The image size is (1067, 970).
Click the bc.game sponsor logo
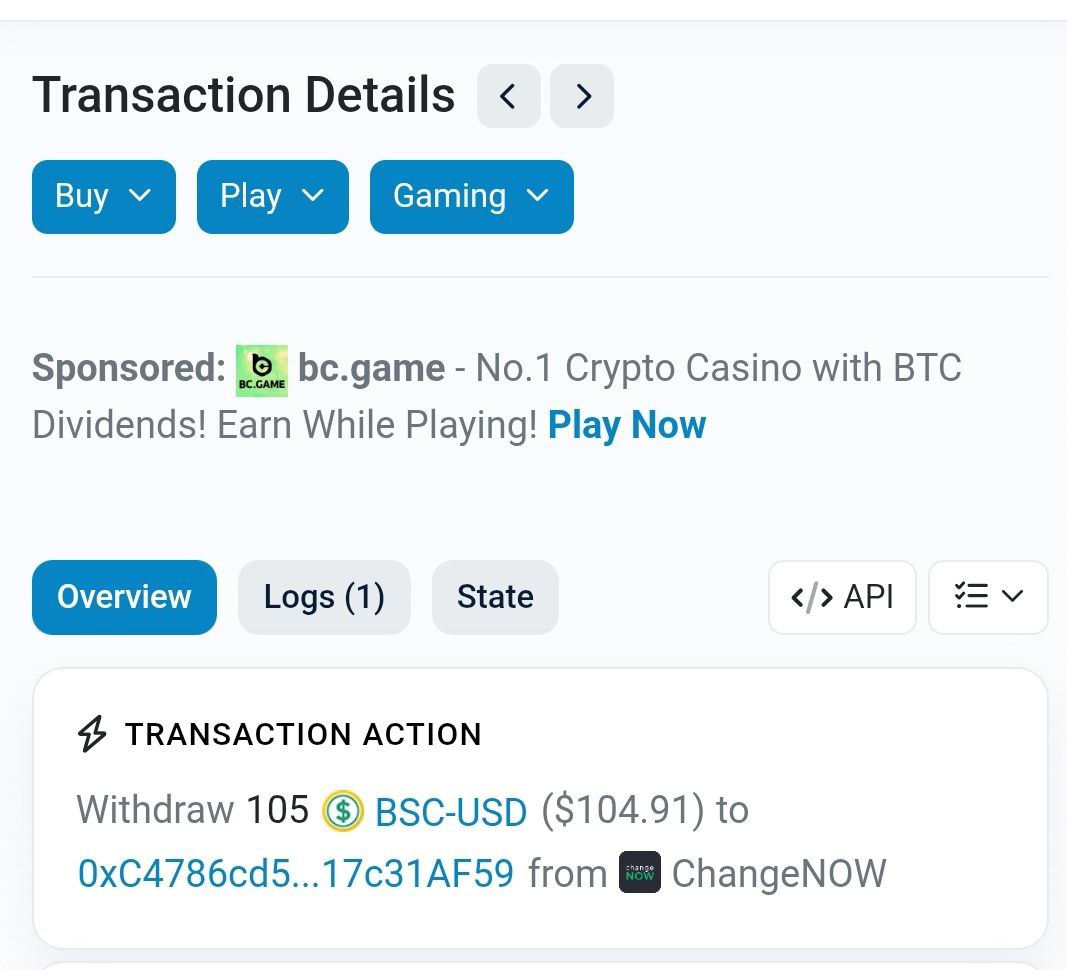tap(262, 370)
